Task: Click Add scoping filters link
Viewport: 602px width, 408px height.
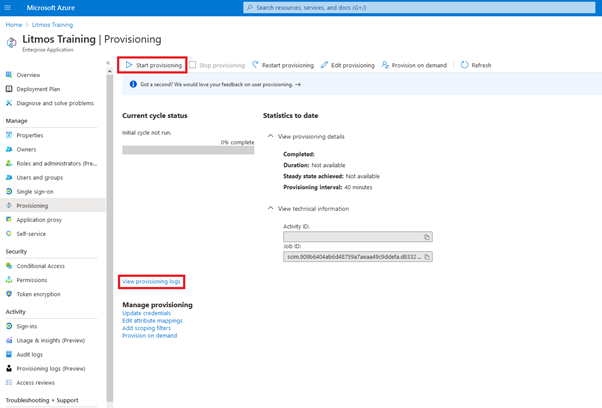Action: click(x=146, y=328)
